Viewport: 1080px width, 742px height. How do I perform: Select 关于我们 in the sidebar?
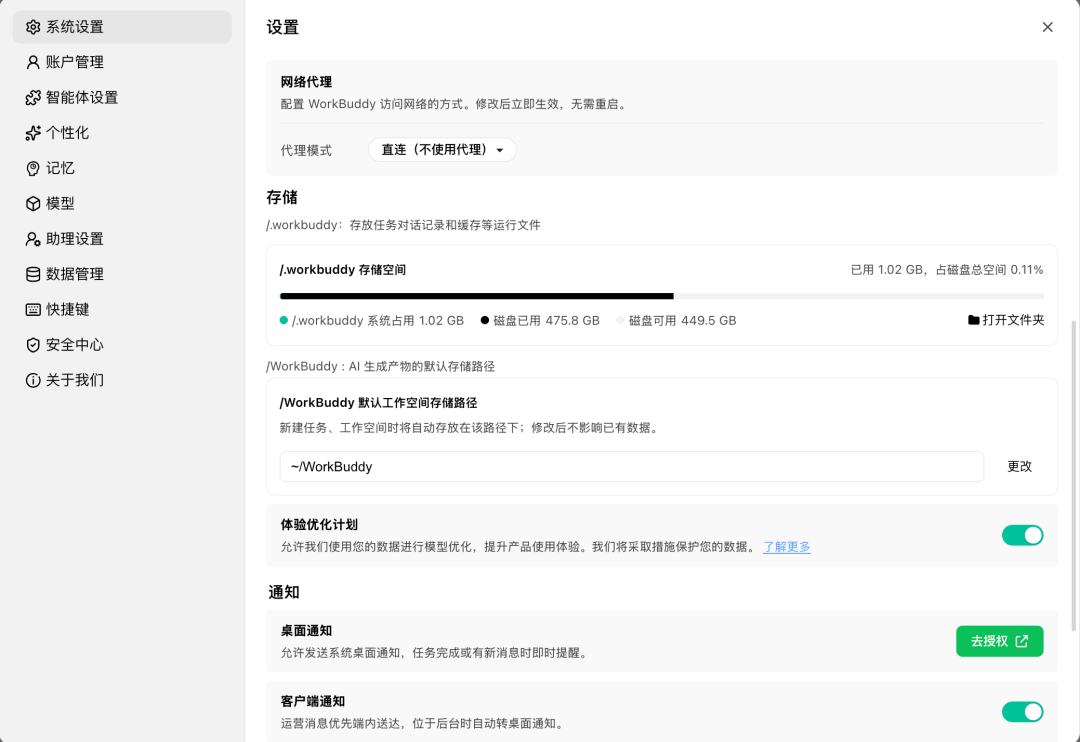[122, 380]
